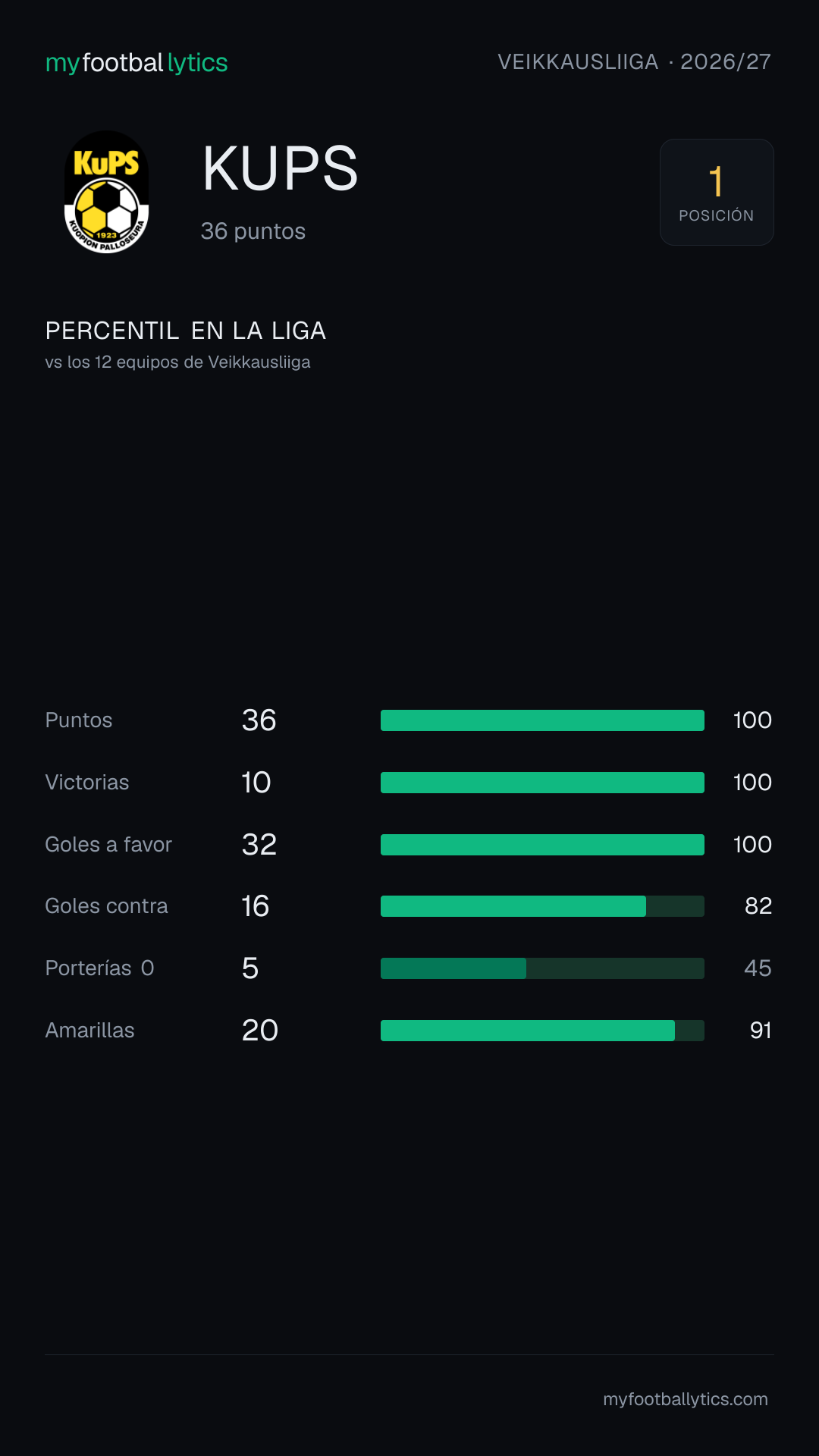This screenshot has width=819, height=1456.
Task: Click the Goles a favor percentile bar
Action: 542,845
